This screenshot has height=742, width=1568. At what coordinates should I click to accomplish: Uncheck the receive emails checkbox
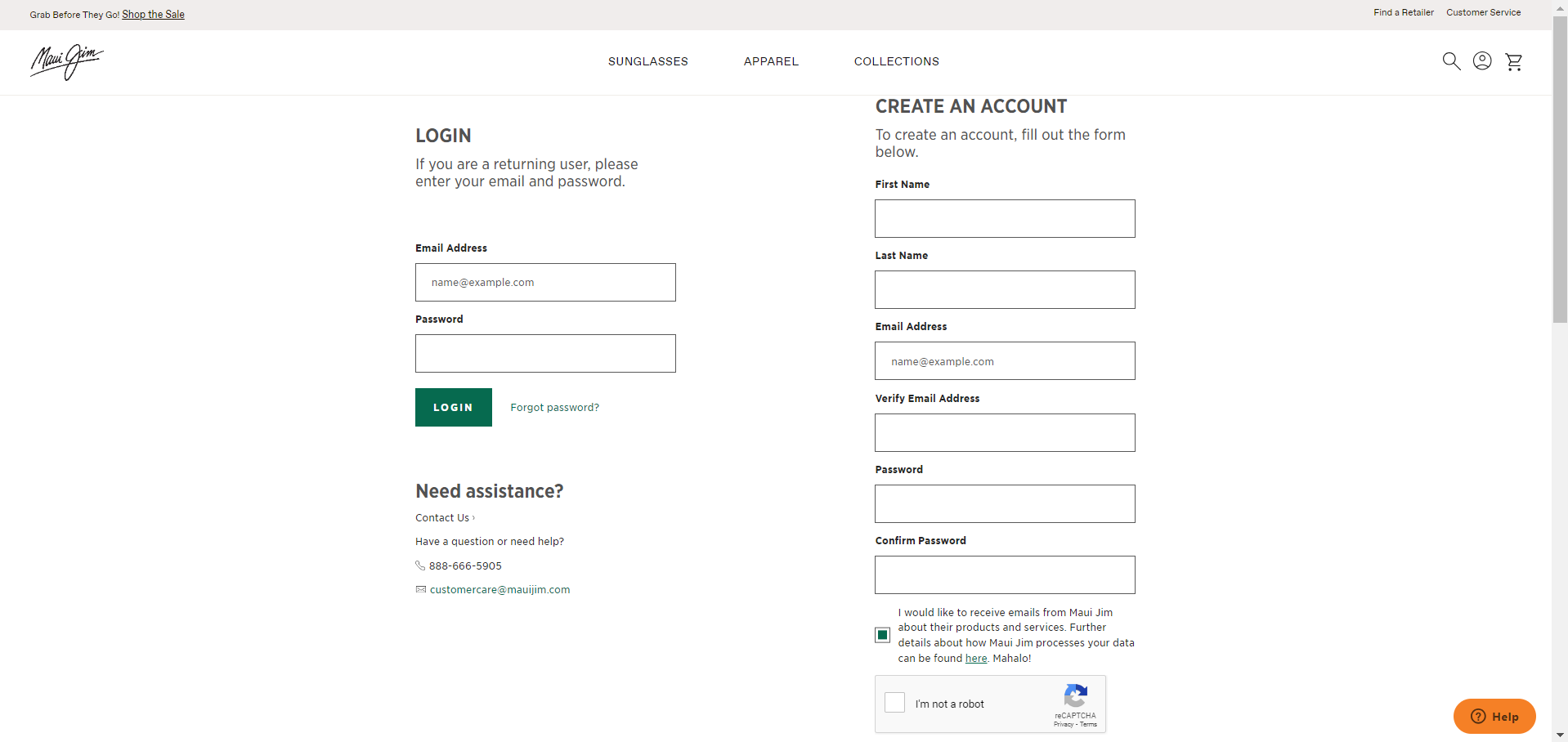(882, 635)
